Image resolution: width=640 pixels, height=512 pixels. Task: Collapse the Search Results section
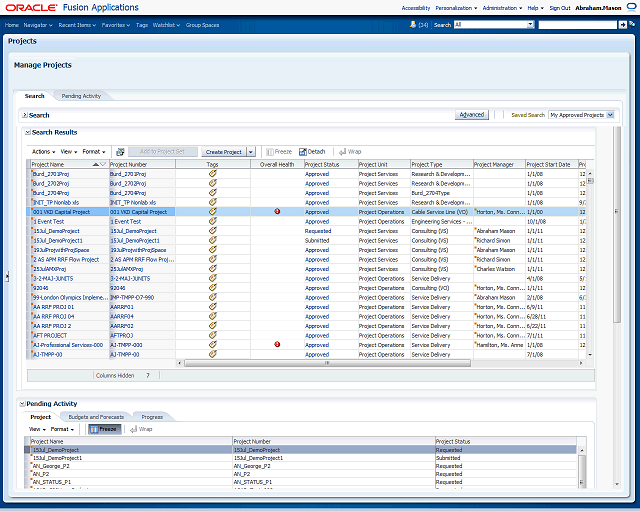tap(27, 132)
